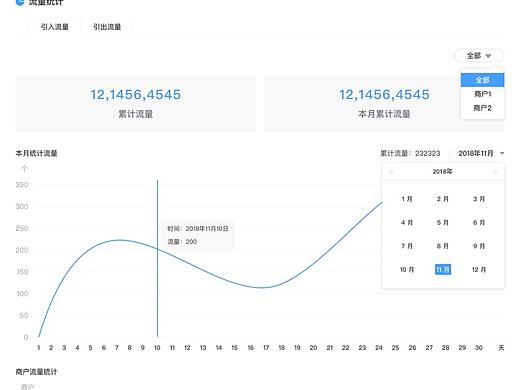This screenshot has width=520, height=390.
Task: Pick 5月 in the month picker
Action: (x=443, y=222)
